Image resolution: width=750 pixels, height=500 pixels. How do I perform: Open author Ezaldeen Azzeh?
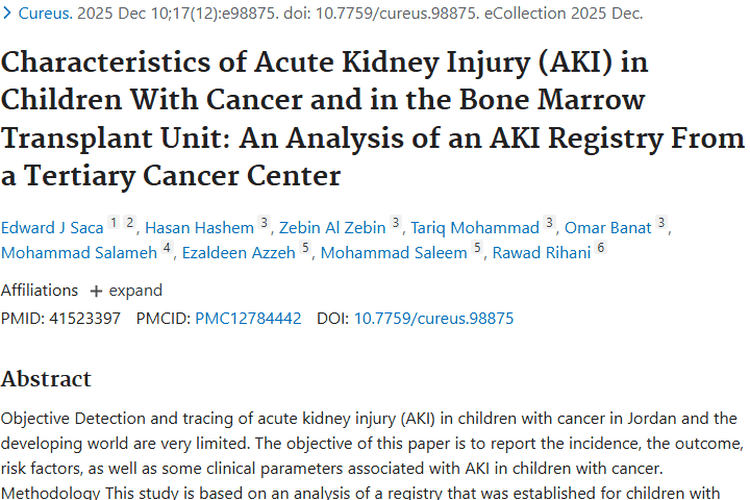point(238,253)
